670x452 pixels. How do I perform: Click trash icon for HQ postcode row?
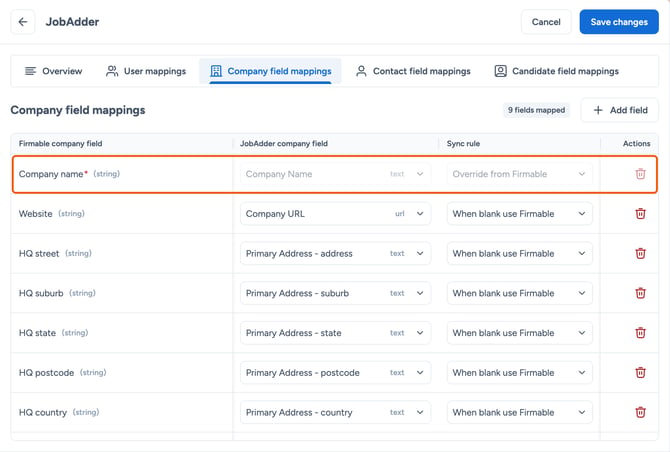coord(640,373)
